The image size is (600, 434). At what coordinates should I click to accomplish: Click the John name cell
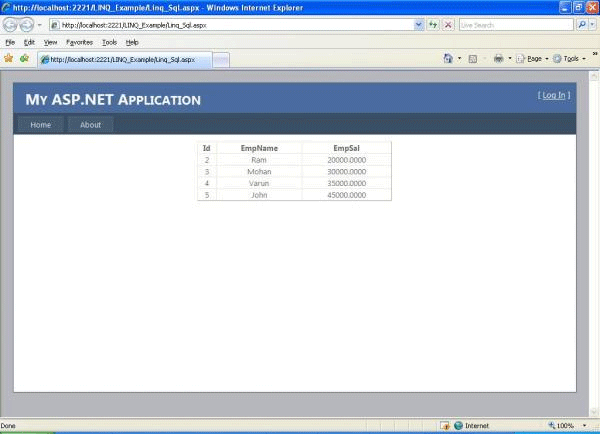259,195
